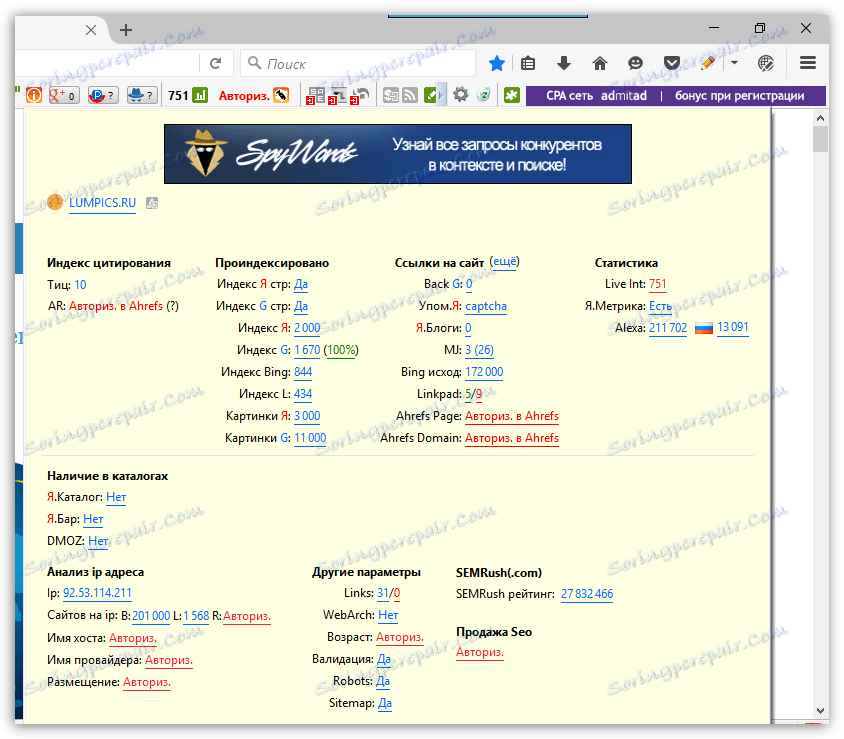The image size is (844, 739).
Task: Open the admitad CPA network banner
Action: 676,96
